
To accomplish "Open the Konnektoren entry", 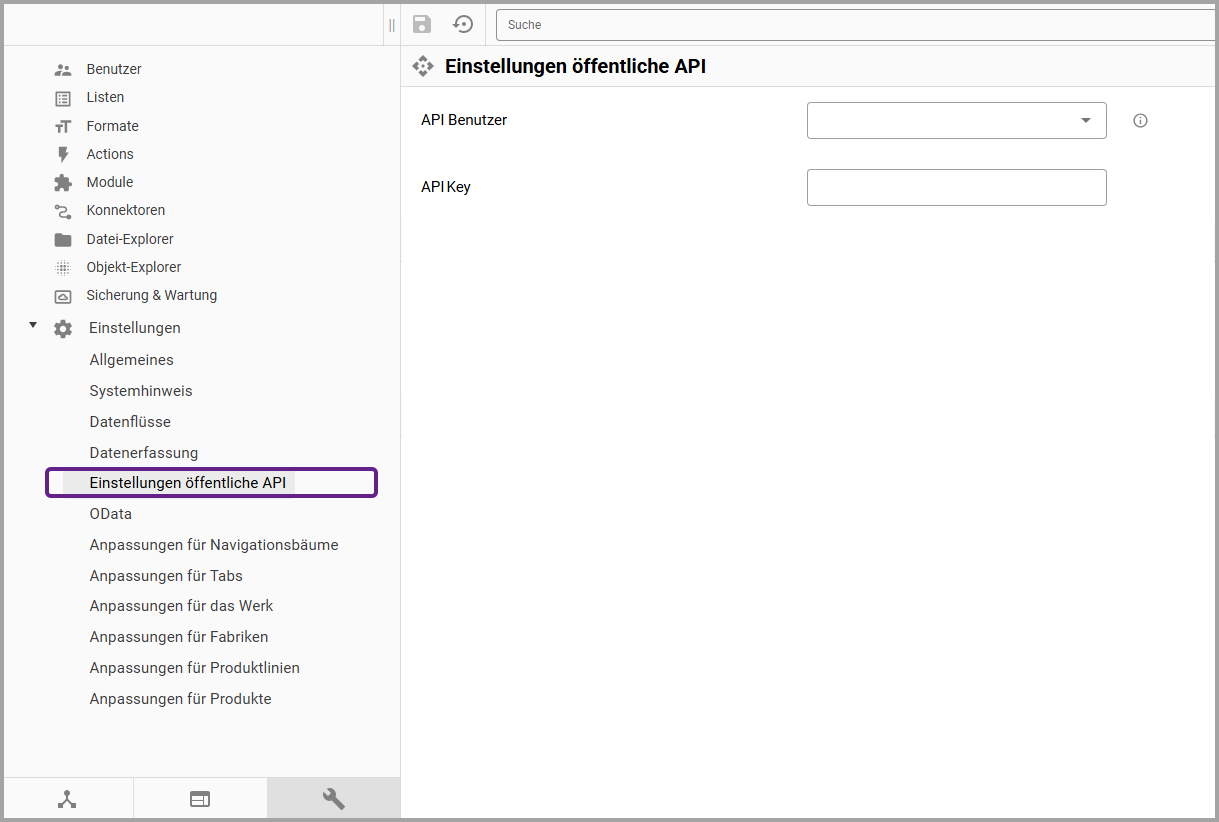I will (125, 210).
